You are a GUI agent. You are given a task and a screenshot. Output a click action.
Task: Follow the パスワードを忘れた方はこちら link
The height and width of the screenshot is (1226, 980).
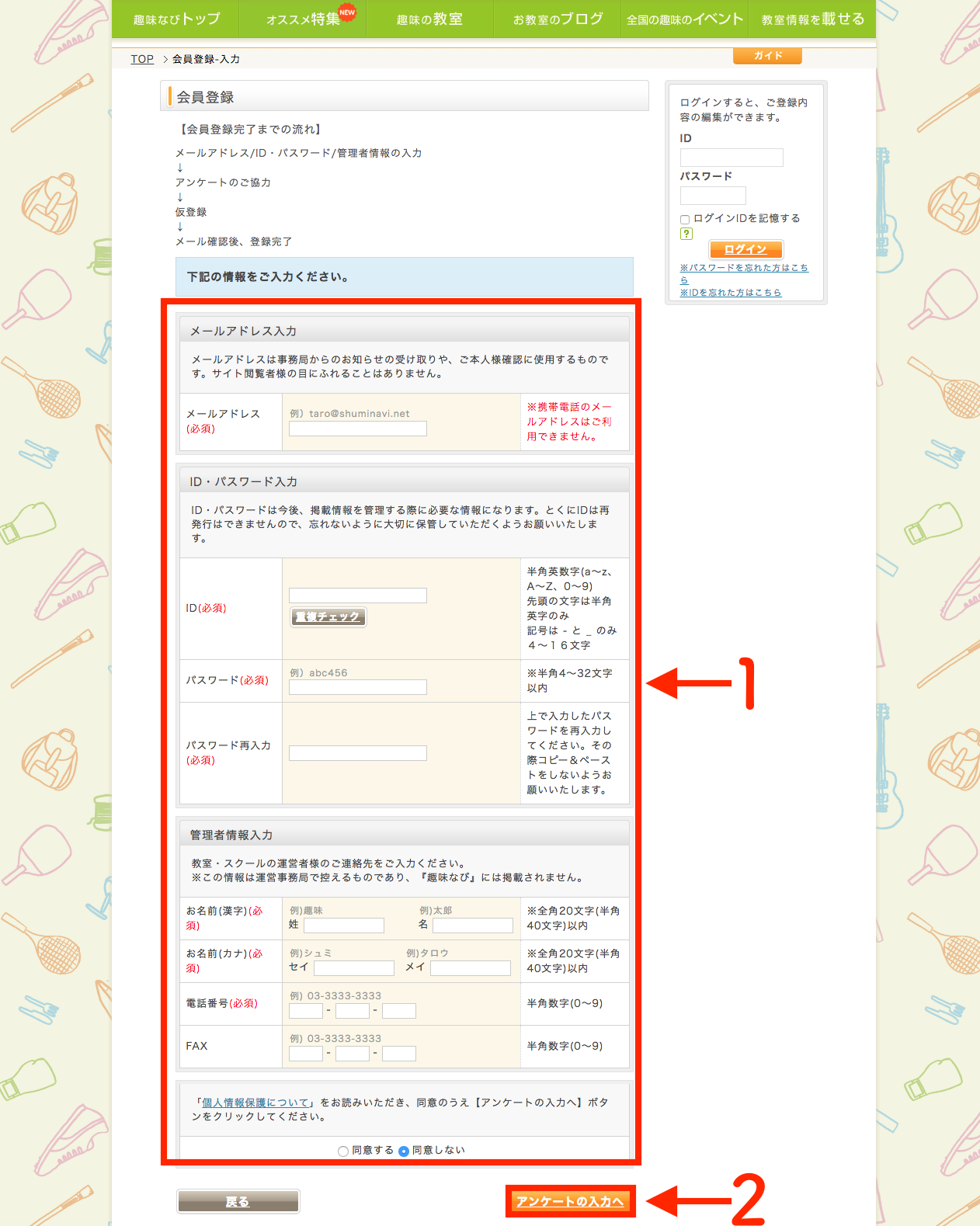coord(744,268)
